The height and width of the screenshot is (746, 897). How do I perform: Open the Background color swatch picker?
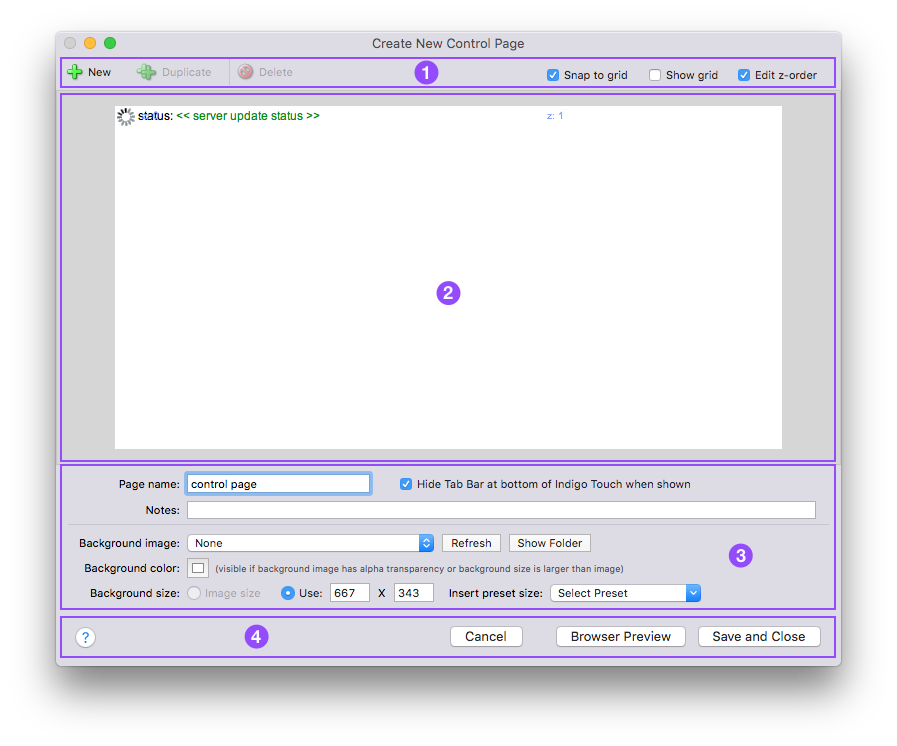[x=198, y=568]
